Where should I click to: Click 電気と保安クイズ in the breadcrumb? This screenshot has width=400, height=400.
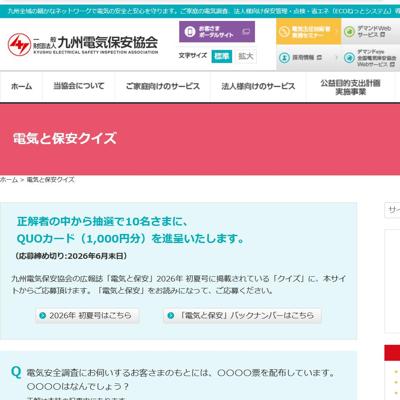[50, 180]
